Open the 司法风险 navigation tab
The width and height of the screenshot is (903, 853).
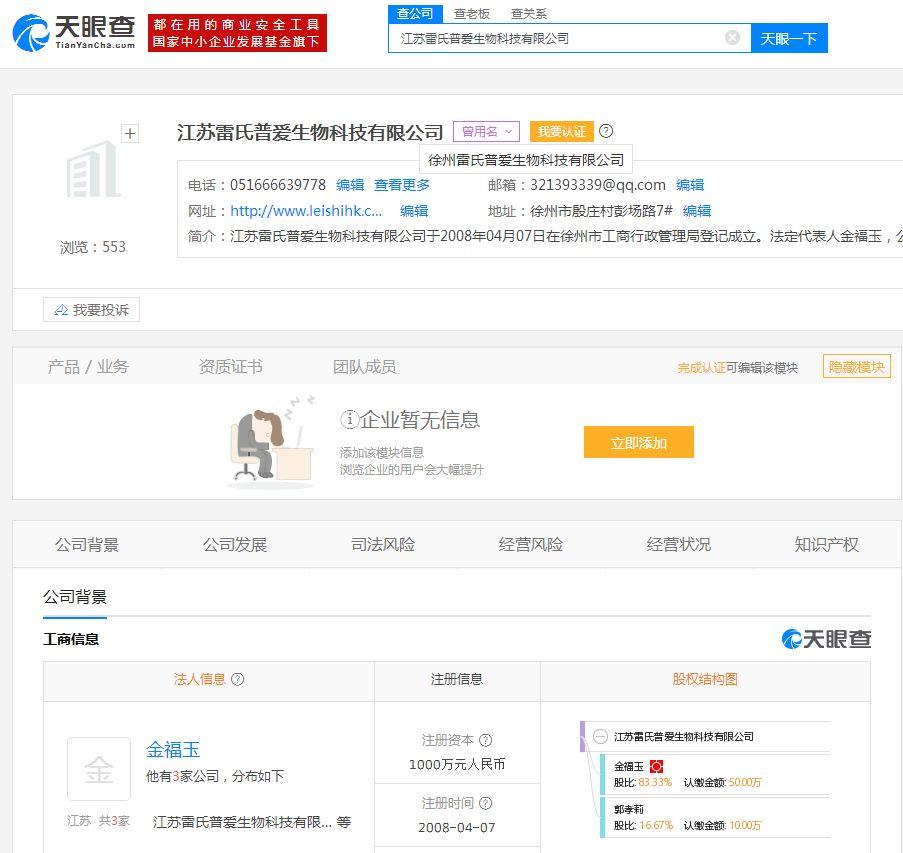click(x=383, y=544)
